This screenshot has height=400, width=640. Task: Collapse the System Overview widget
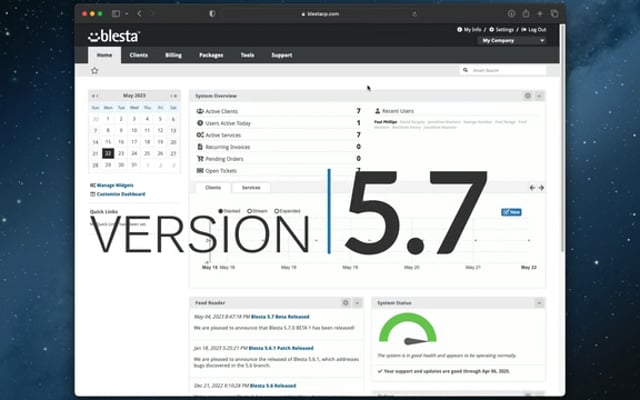point(539,96)
